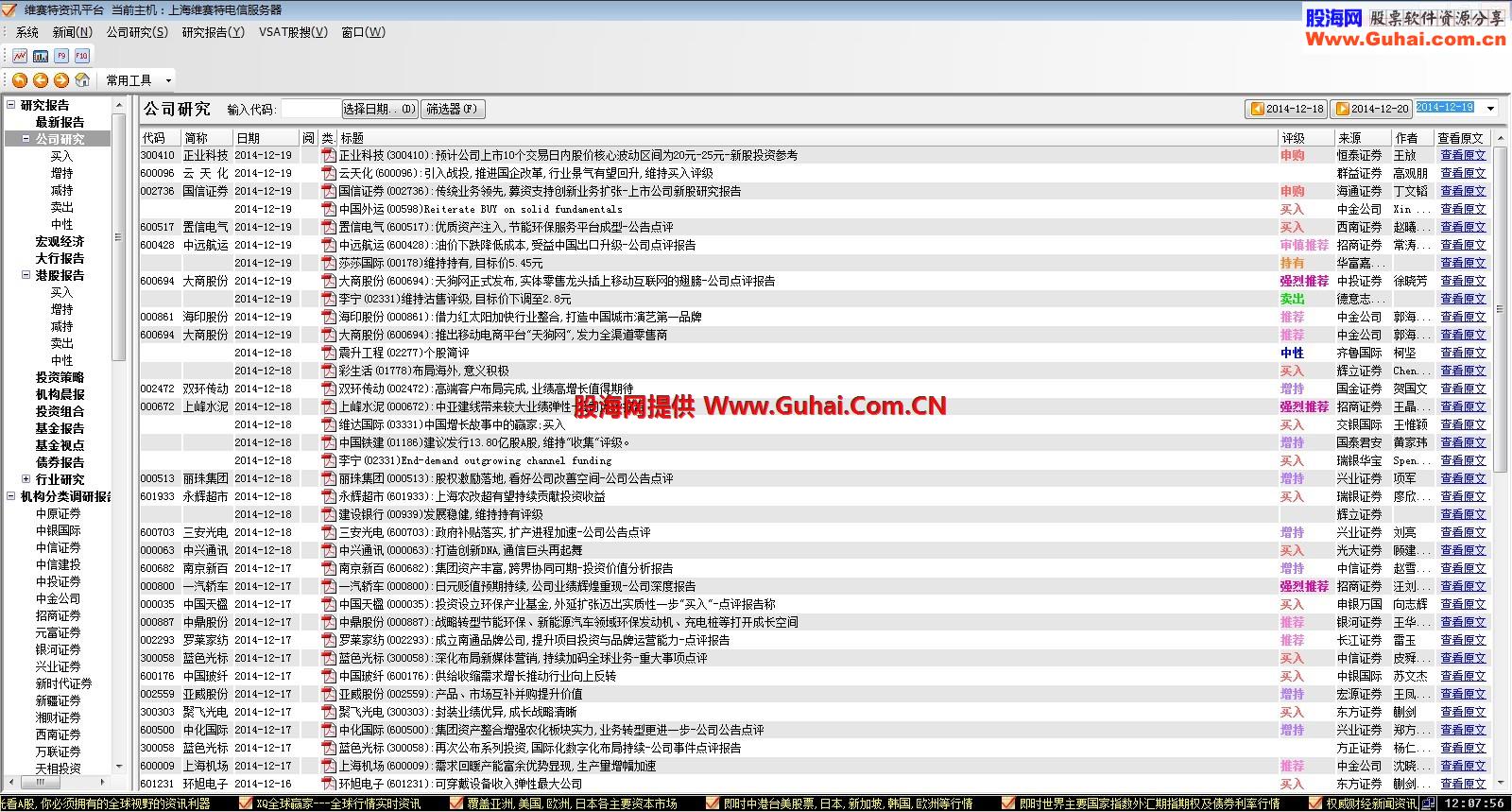This screenshot has height=812, width=1512.
Task: Collapse the 机构分类调研报告 tree node
Action: pos(11,496)
